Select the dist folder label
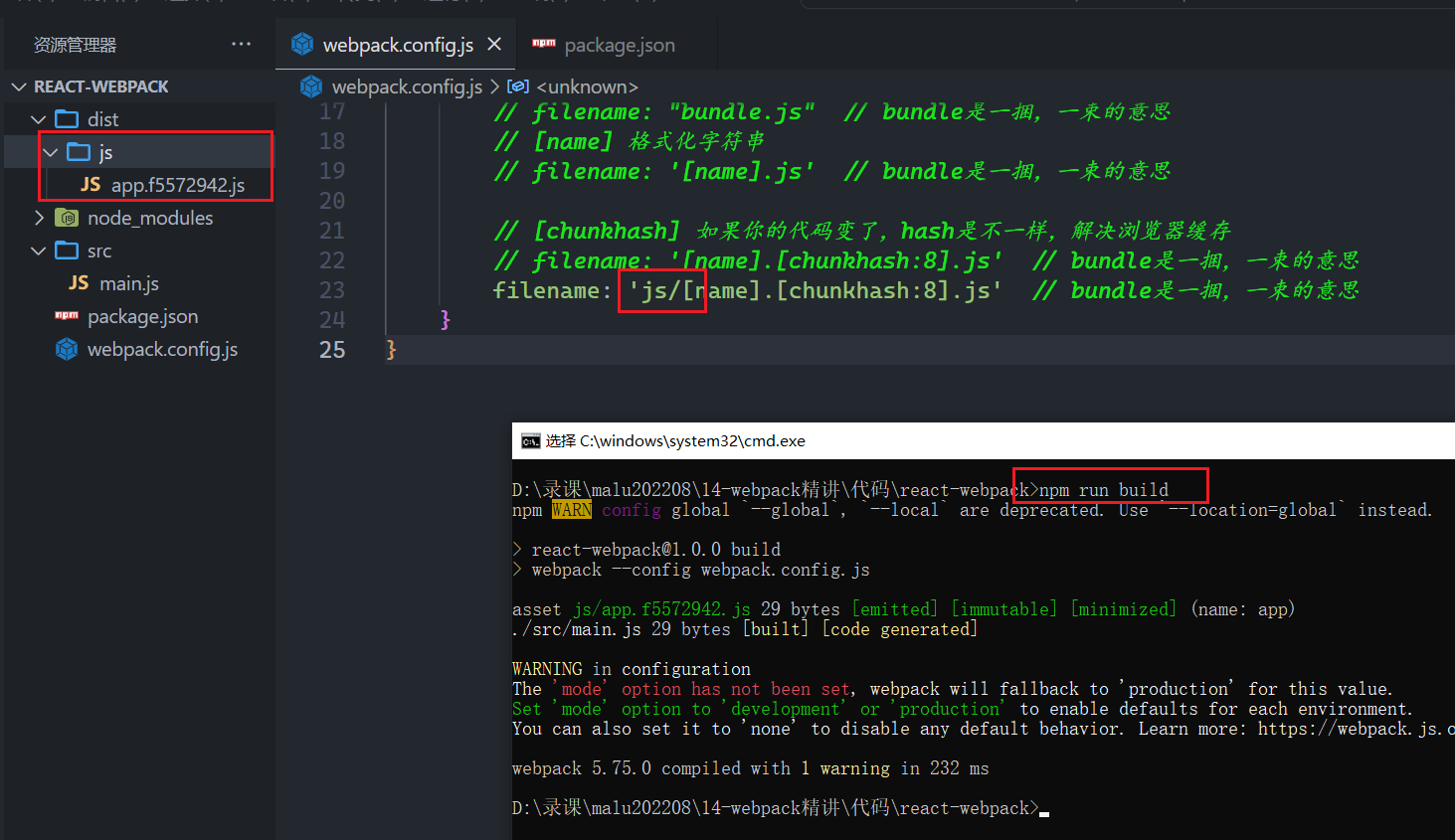Screen dimensions: 1455x840 [x=102, y=119]
